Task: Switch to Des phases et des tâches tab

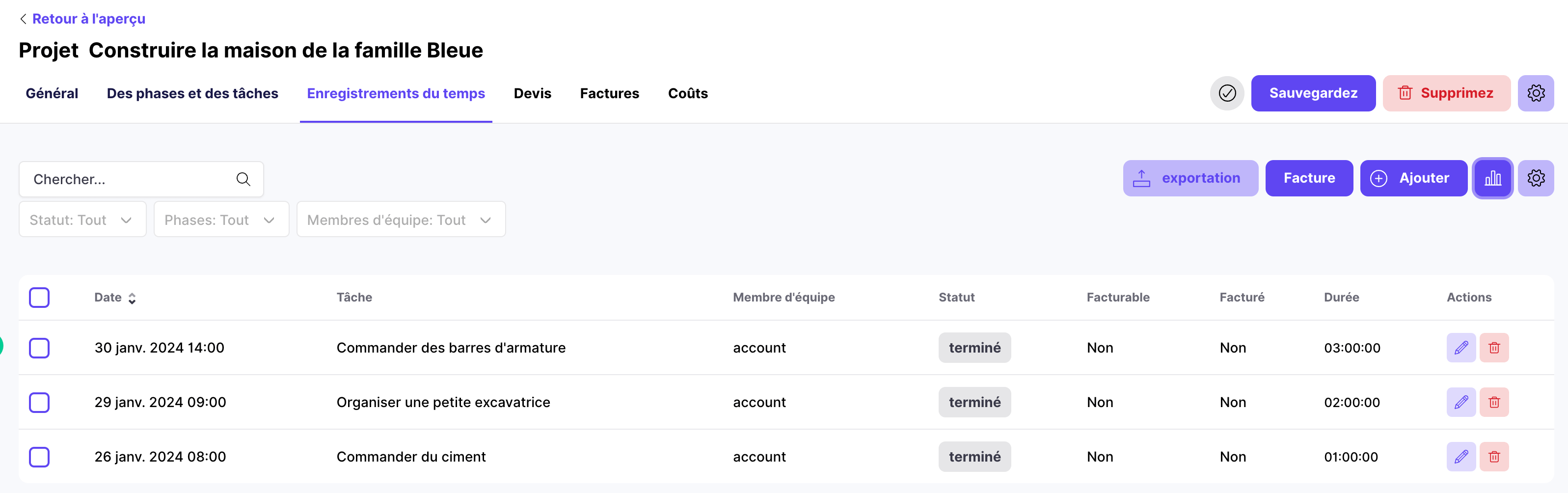Action: click(x=192, y=93)
